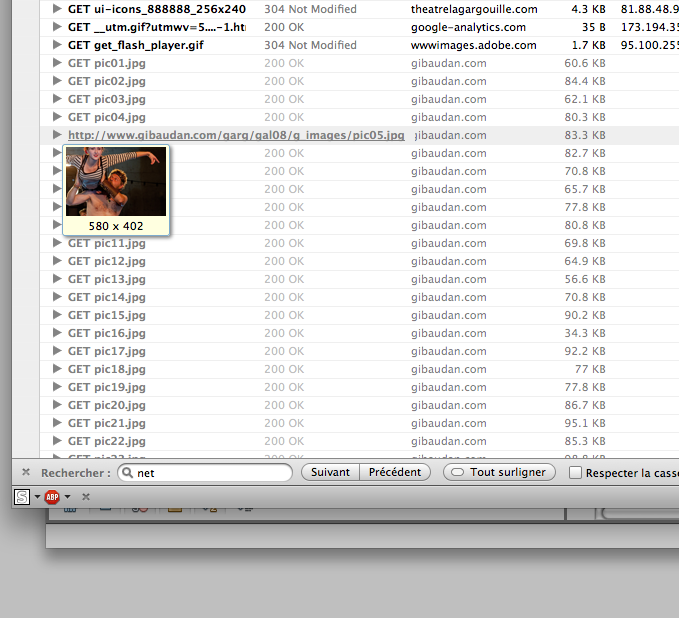Focus the Rechercher search field containing net
Image resolution: width=679 pixels, height=618 pixels.
point(205,472)
